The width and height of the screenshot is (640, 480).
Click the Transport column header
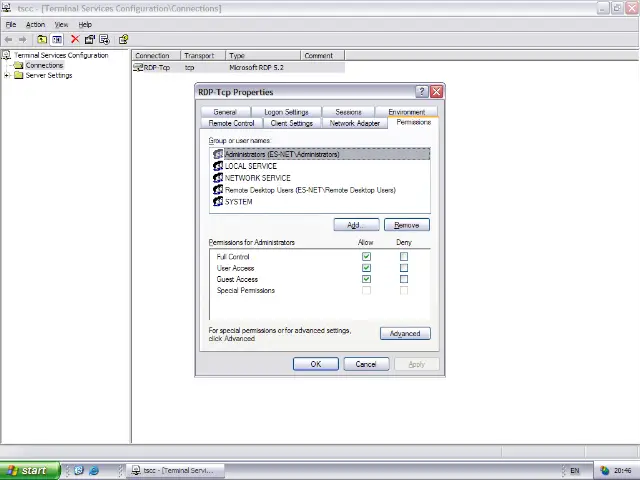click(x=203, y=56)
